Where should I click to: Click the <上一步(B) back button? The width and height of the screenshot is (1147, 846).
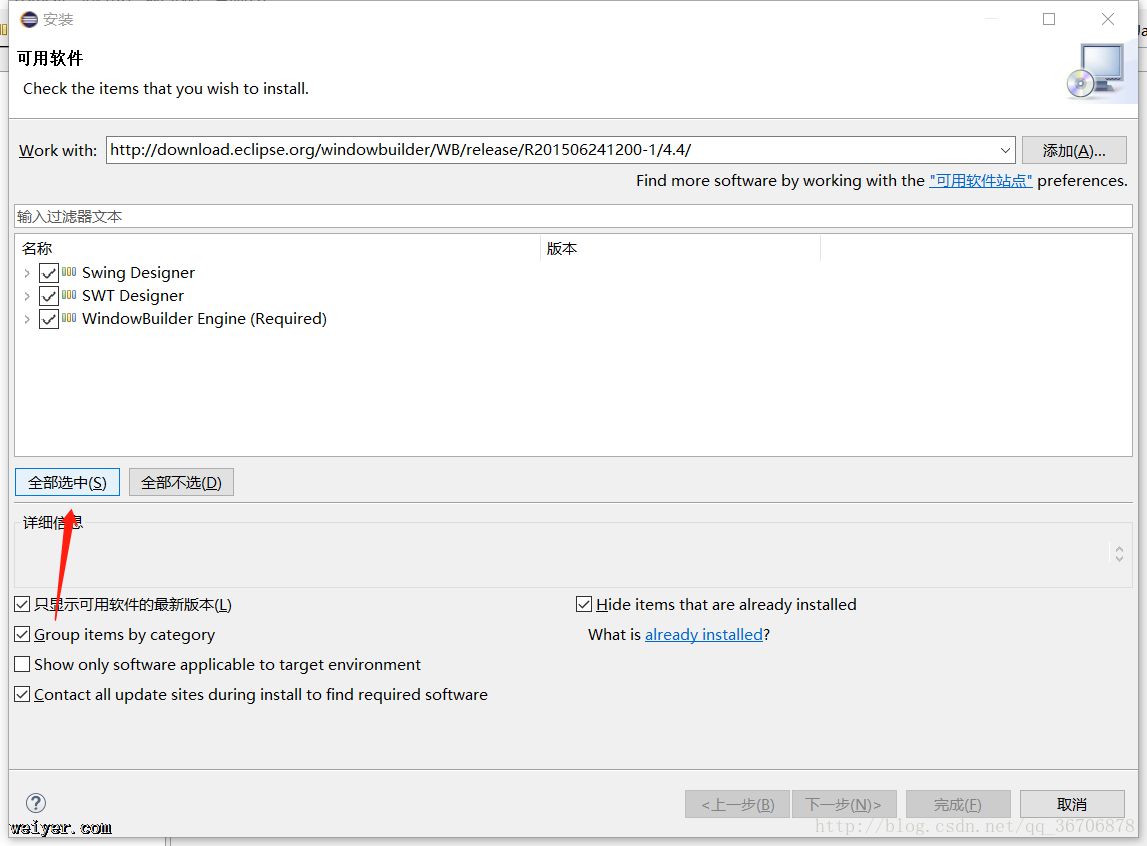[x=737, y=804]
